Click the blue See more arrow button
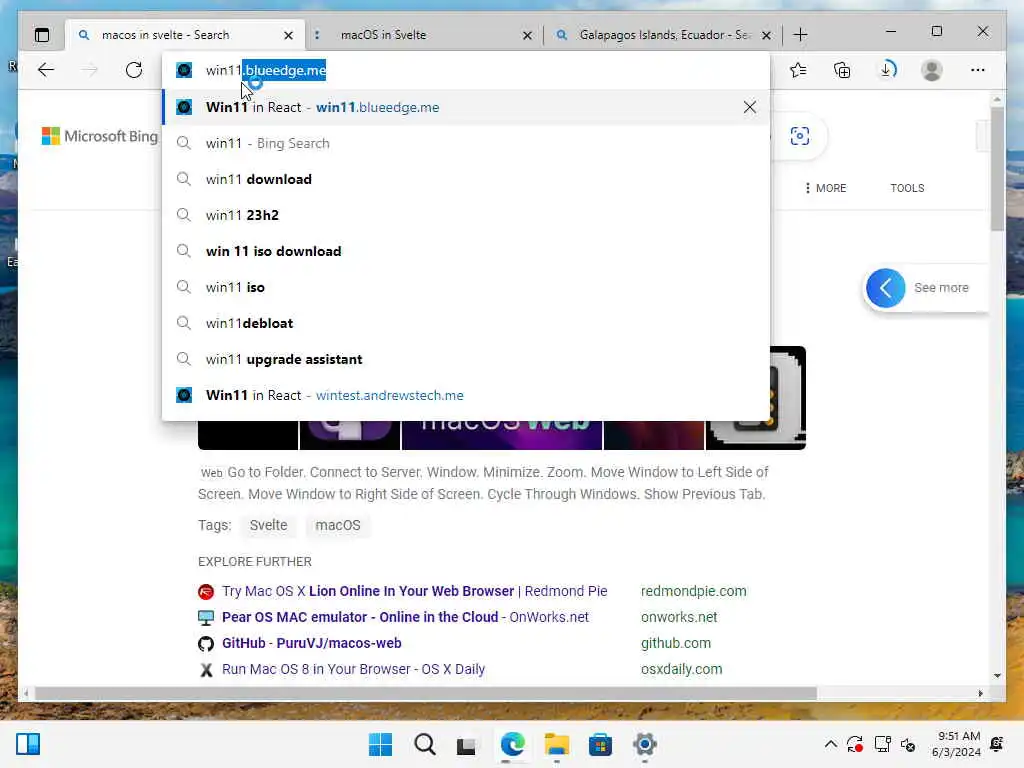 (886, 288)
